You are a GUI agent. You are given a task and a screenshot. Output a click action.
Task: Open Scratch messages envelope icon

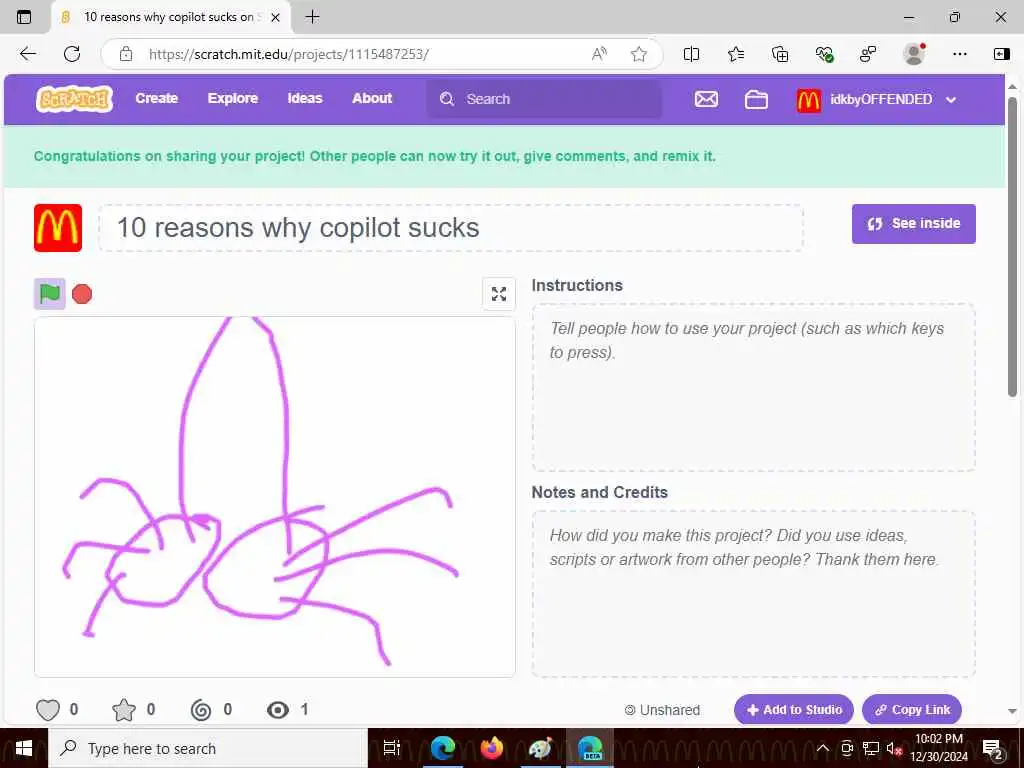pos(706,99)
